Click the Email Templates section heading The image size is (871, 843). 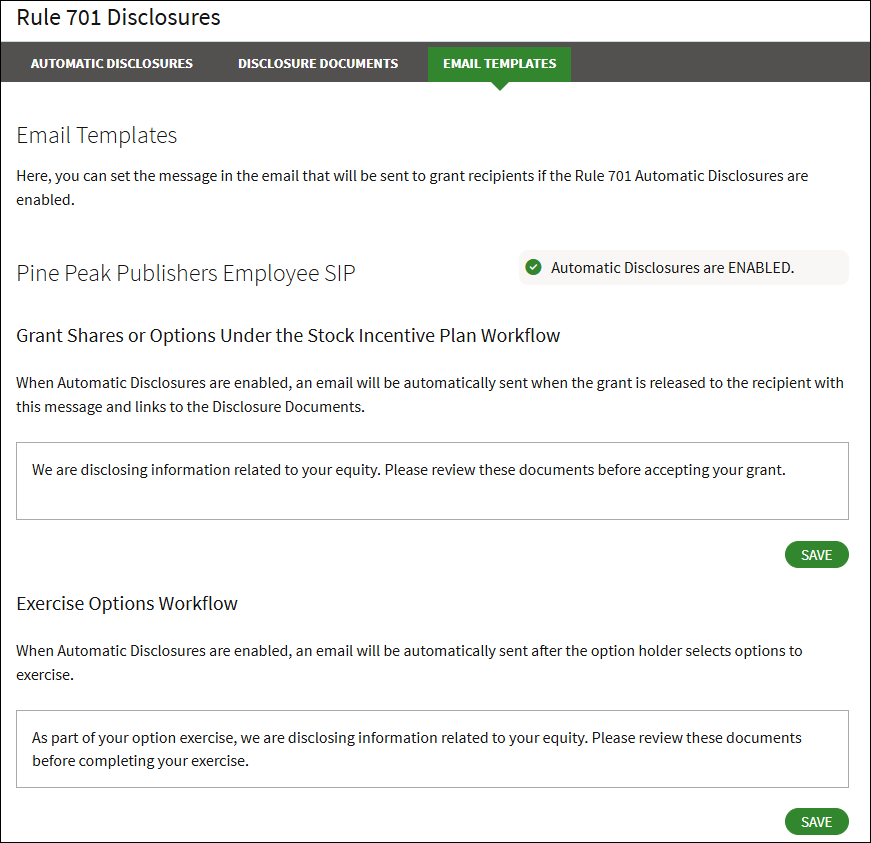[x=97, y=135]
